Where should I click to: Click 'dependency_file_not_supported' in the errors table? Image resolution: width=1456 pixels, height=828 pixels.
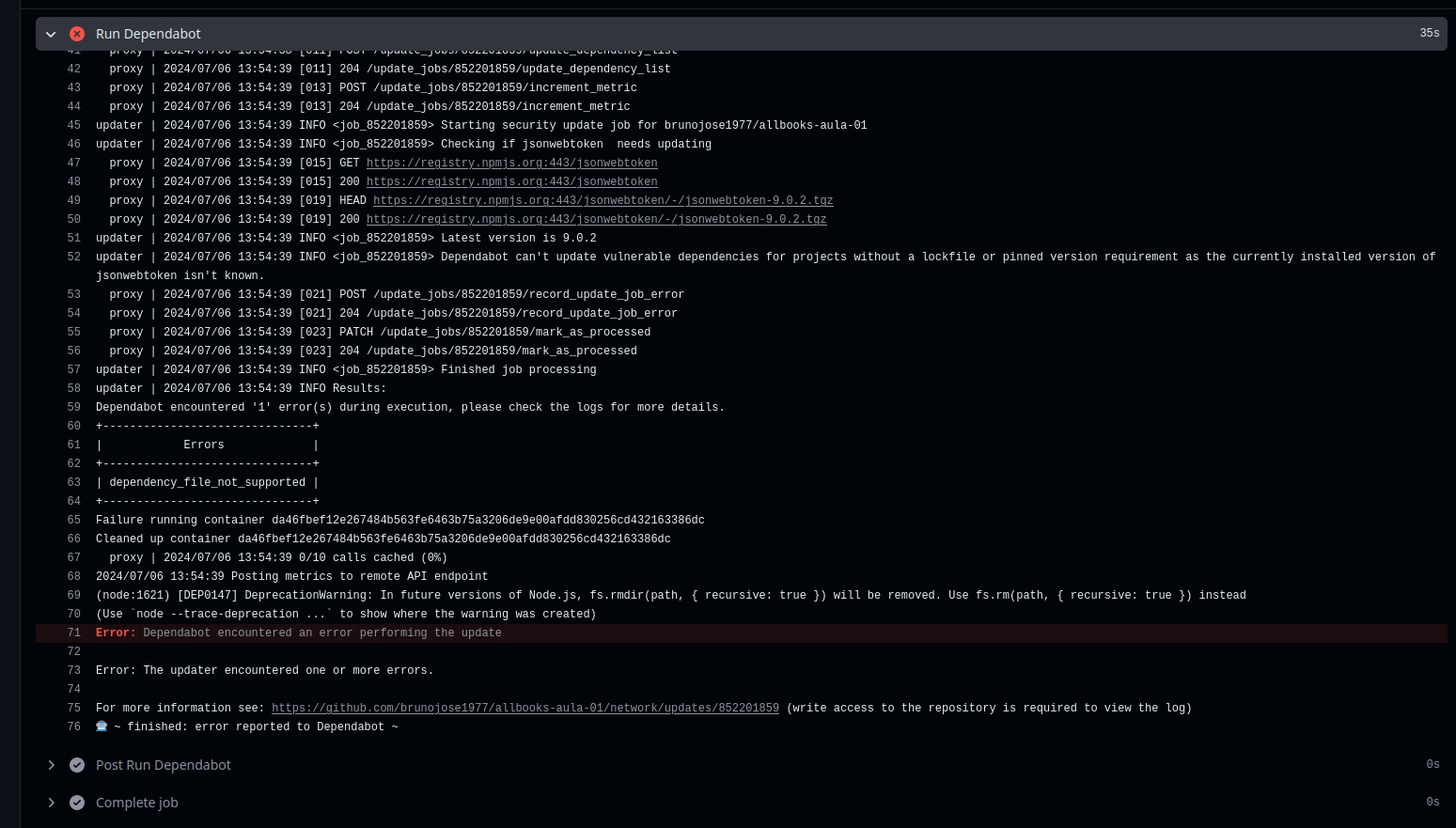pyautogui.click(x=208, y=482)
